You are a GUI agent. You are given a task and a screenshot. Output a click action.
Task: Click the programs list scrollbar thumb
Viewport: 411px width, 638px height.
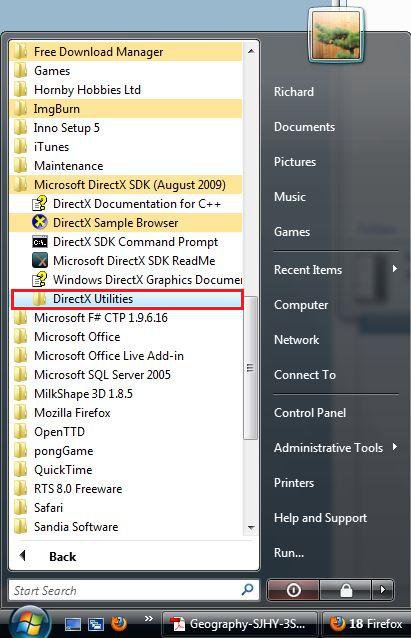point(250,368)
